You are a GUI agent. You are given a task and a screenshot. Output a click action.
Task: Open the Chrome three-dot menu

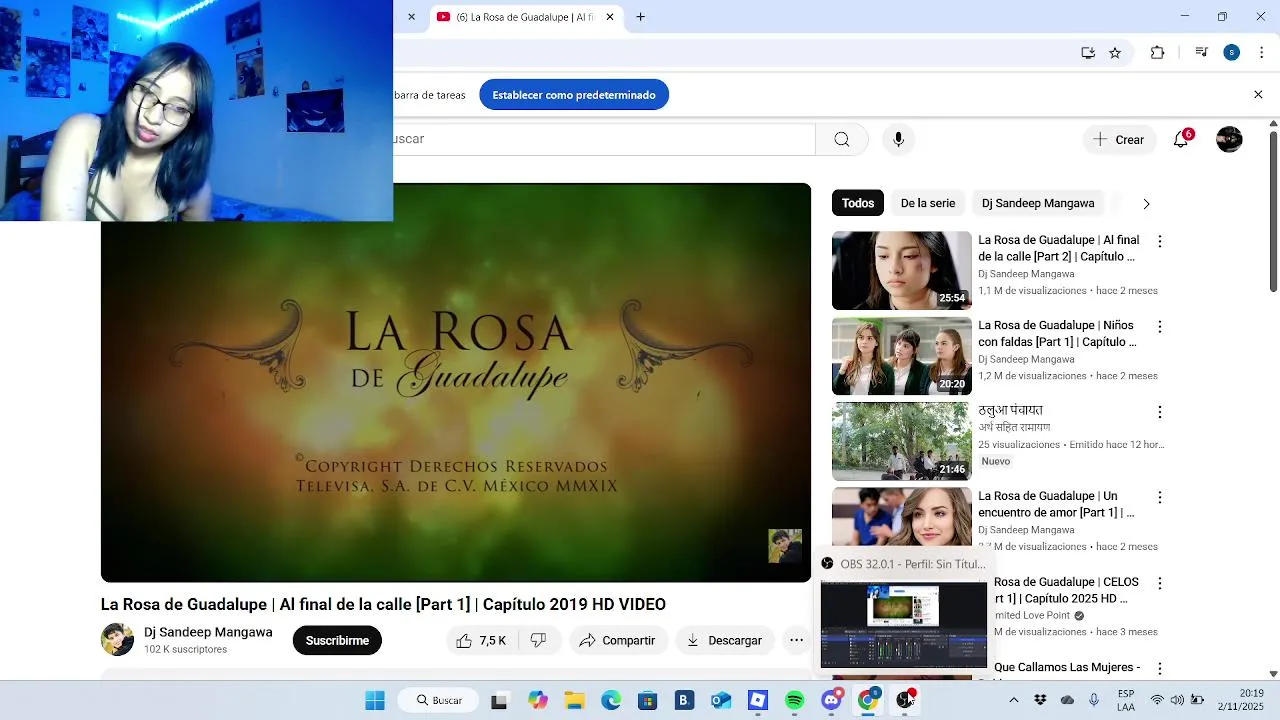[1262, 53]
